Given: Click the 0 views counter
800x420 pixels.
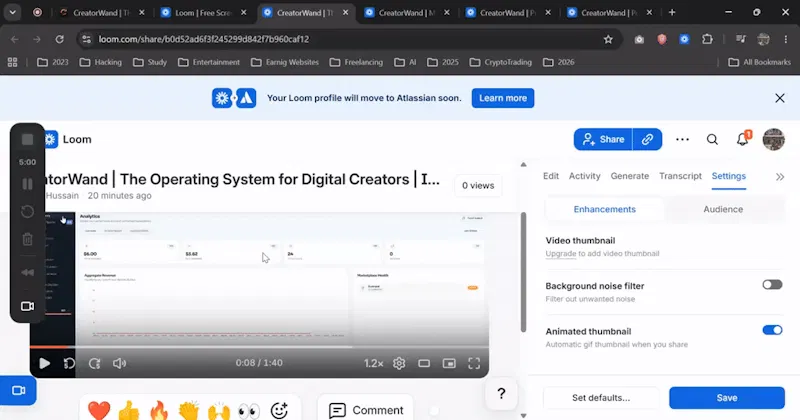Looking at the screenshot, I should pyautogui.click(x=478, y=186).
